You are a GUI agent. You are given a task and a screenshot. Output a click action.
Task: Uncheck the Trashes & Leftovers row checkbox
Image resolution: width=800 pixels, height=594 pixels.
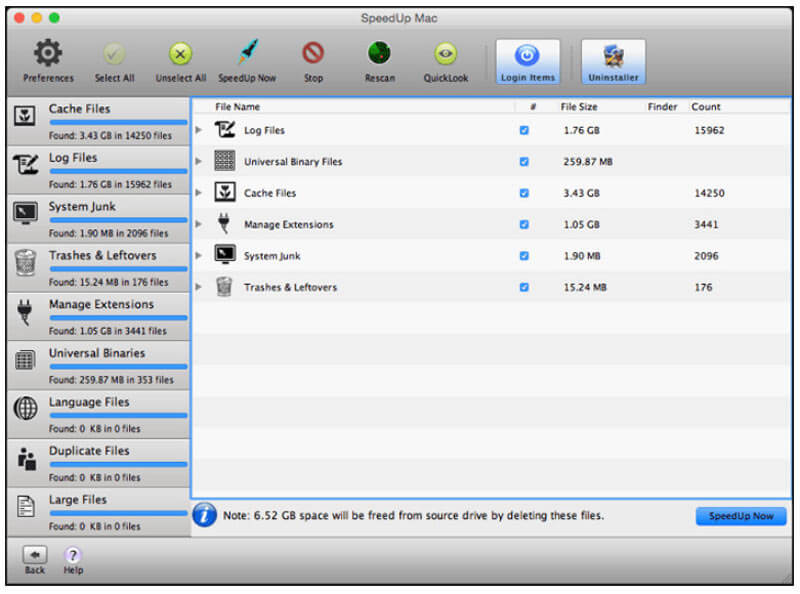pos(524,287)
